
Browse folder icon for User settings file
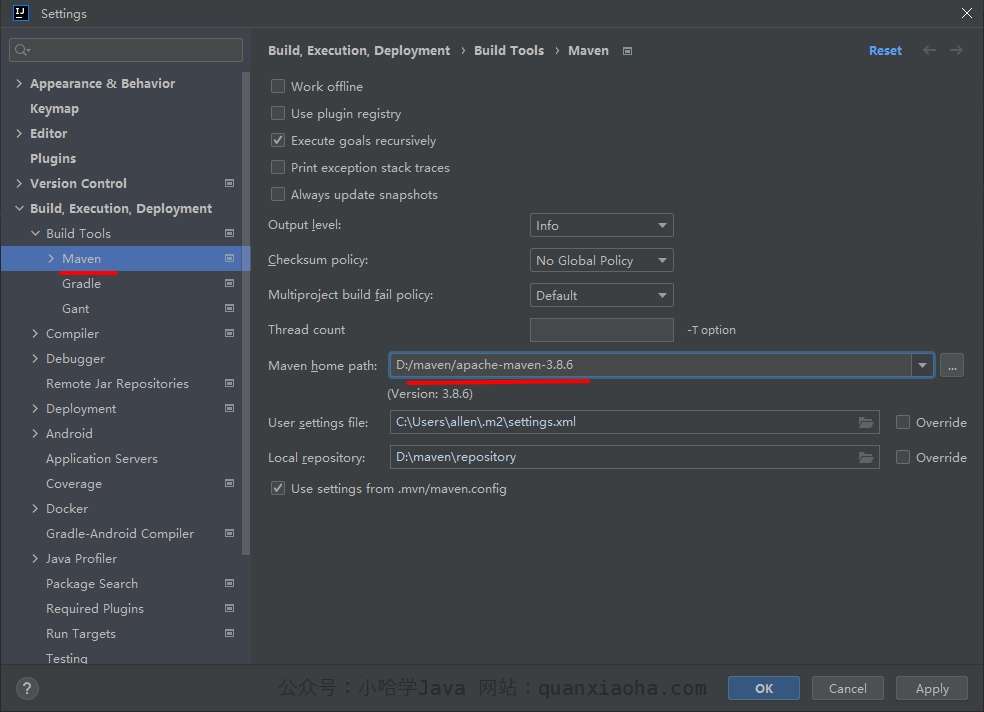[866, 422]
